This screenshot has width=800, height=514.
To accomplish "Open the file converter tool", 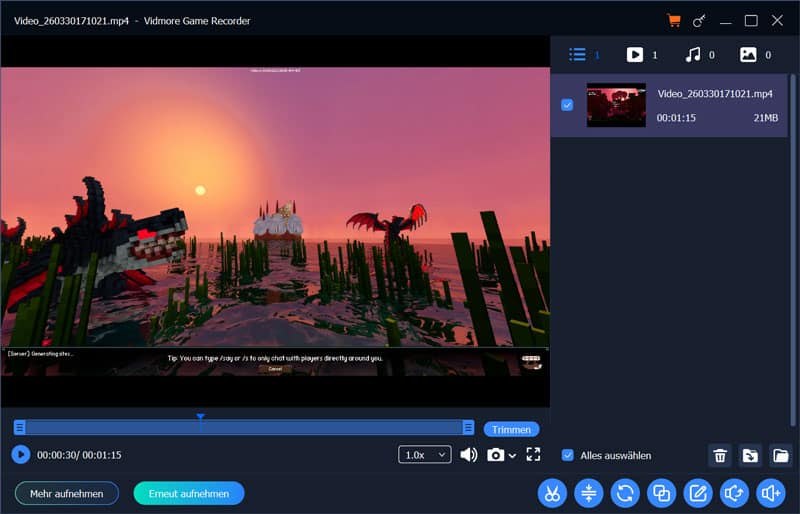I will (625, 492).
